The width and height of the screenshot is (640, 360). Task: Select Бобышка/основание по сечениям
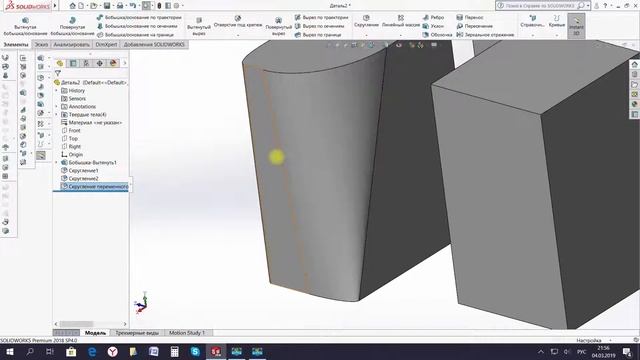[137, 26]
